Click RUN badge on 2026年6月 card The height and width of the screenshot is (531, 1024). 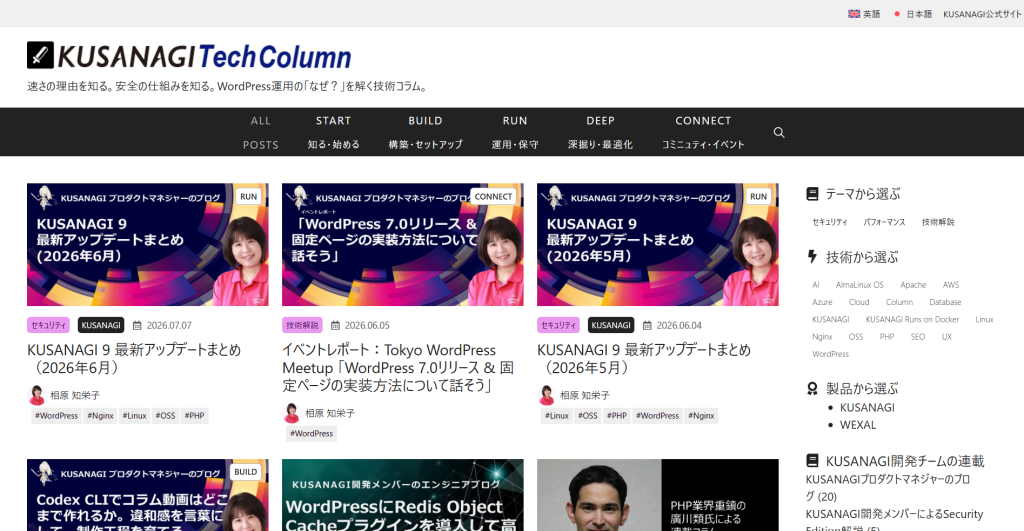coord(248,197)
